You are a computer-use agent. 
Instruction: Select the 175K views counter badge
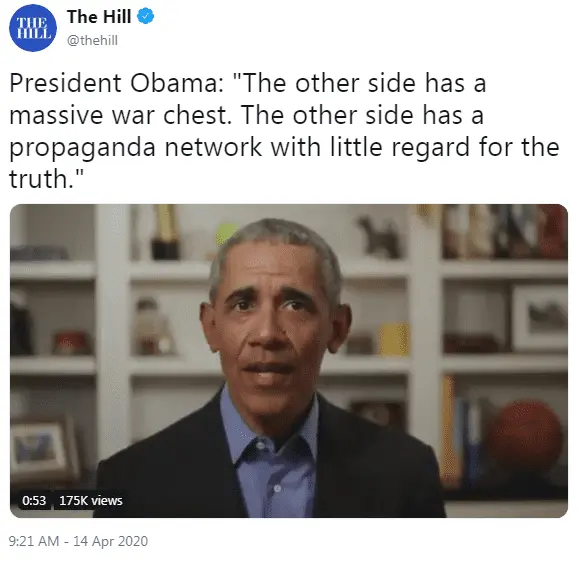tap(91, 501)
